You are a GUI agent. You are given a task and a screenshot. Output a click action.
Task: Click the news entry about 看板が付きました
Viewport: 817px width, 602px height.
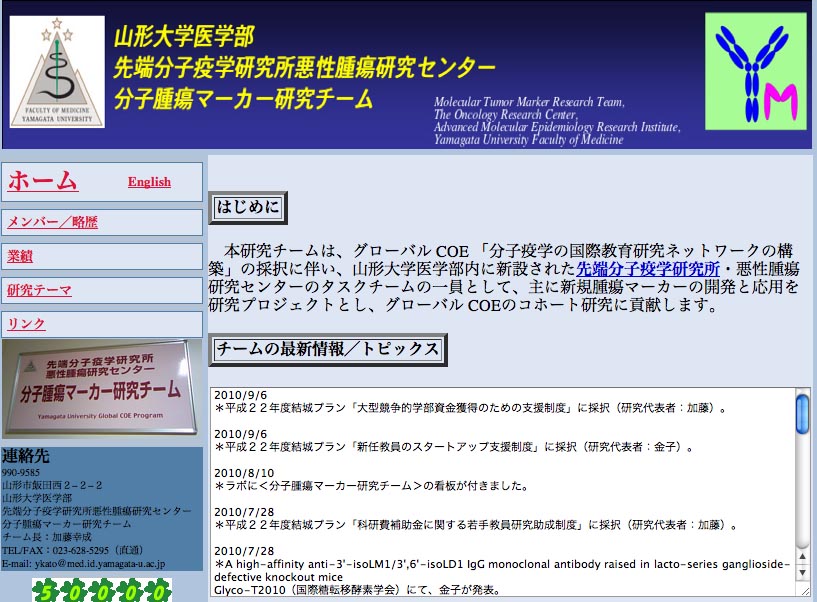pyautogui.click(x=372, y=486)
